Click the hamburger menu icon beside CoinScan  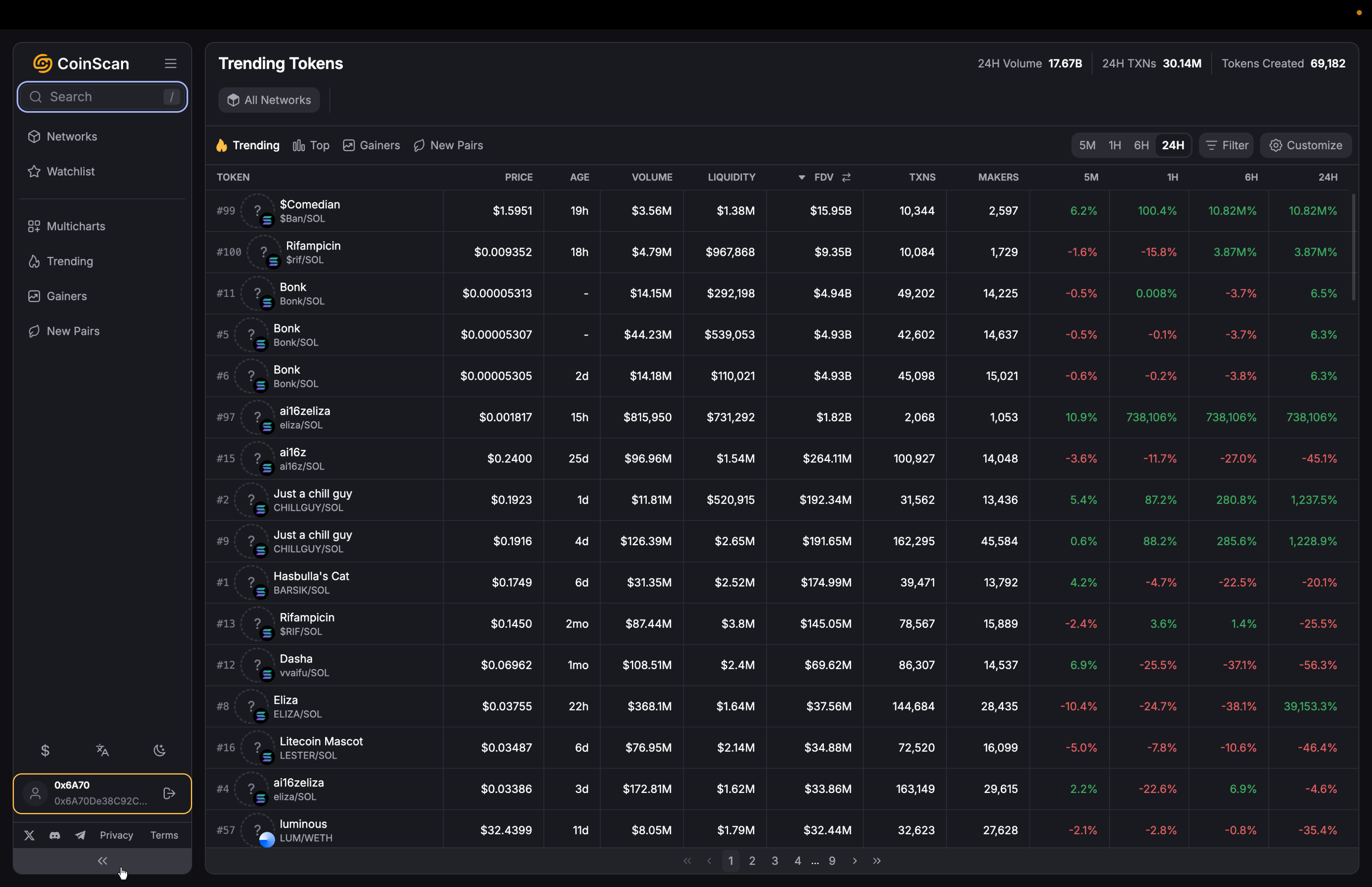(x=170, y=63)
